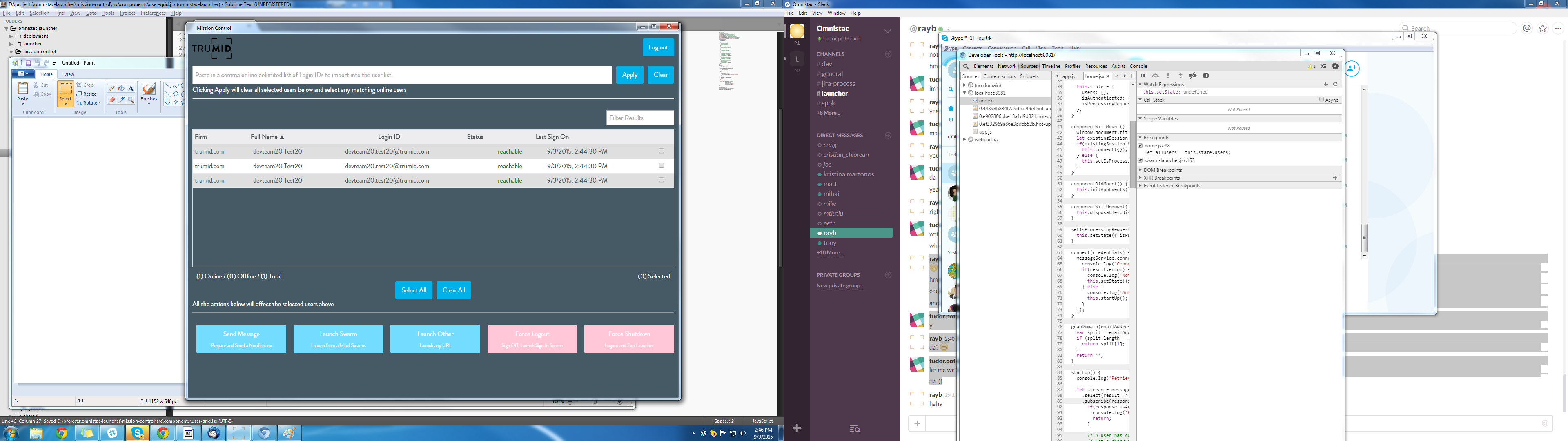Click the Apply button in Mission Control
Screen dimensions: 1568x441
[629, 75]
